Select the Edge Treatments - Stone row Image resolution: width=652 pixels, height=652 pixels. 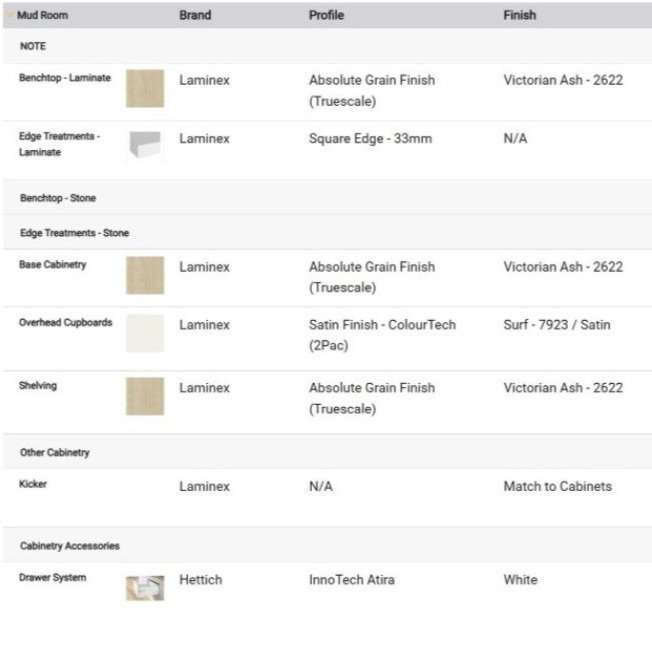coord(327,232)
